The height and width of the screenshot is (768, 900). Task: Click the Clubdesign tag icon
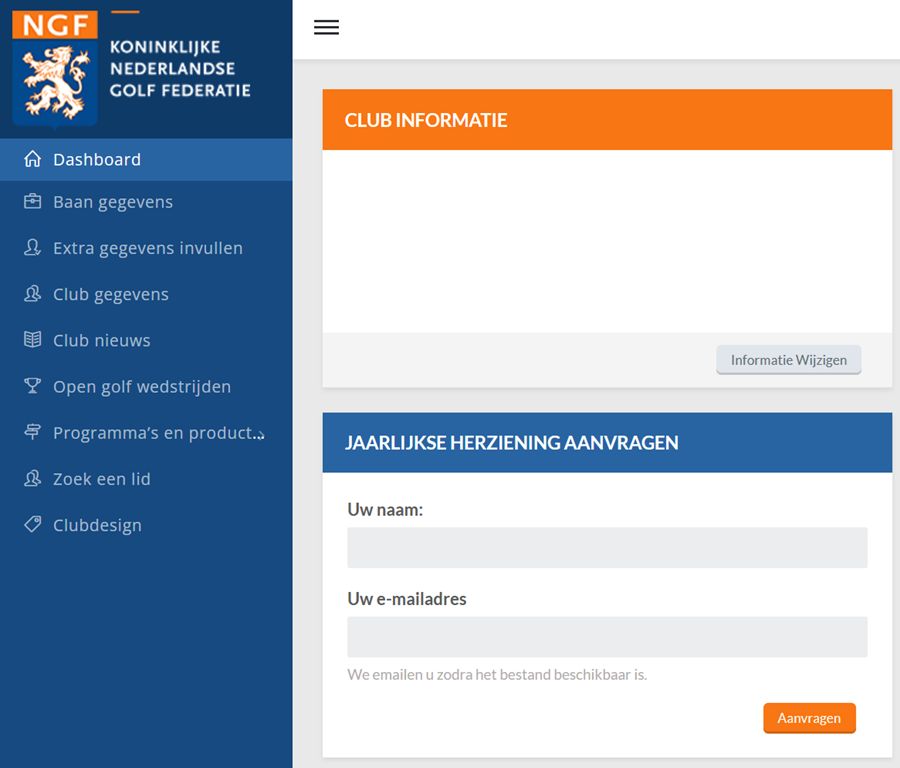pos(33,524)
